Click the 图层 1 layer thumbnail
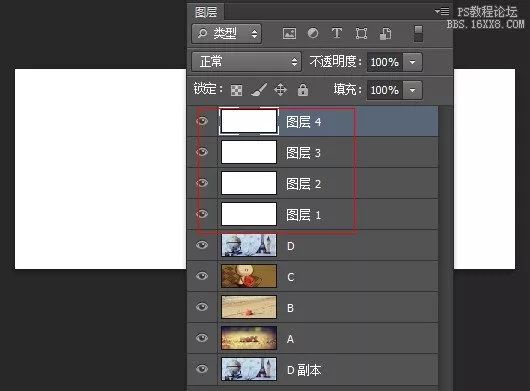This screenshot has height=391, width=530. point(249,214)
